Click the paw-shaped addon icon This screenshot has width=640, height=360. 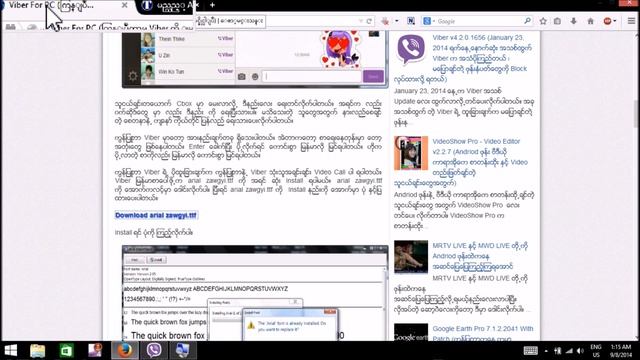(x=385, y=21)
